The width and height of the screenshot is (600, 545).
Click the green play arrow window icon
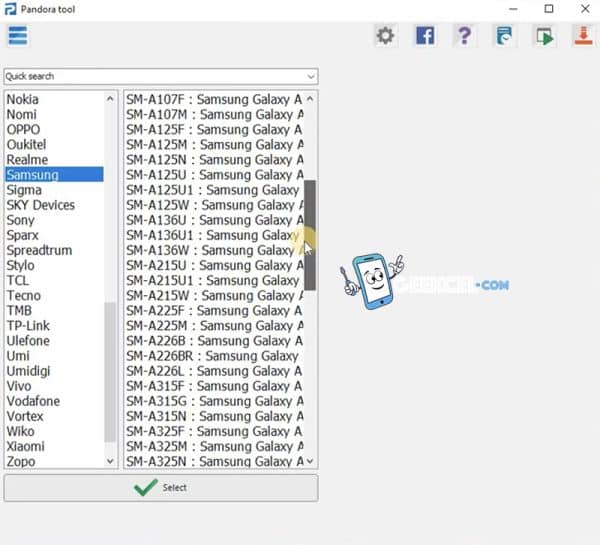[544, 36]
